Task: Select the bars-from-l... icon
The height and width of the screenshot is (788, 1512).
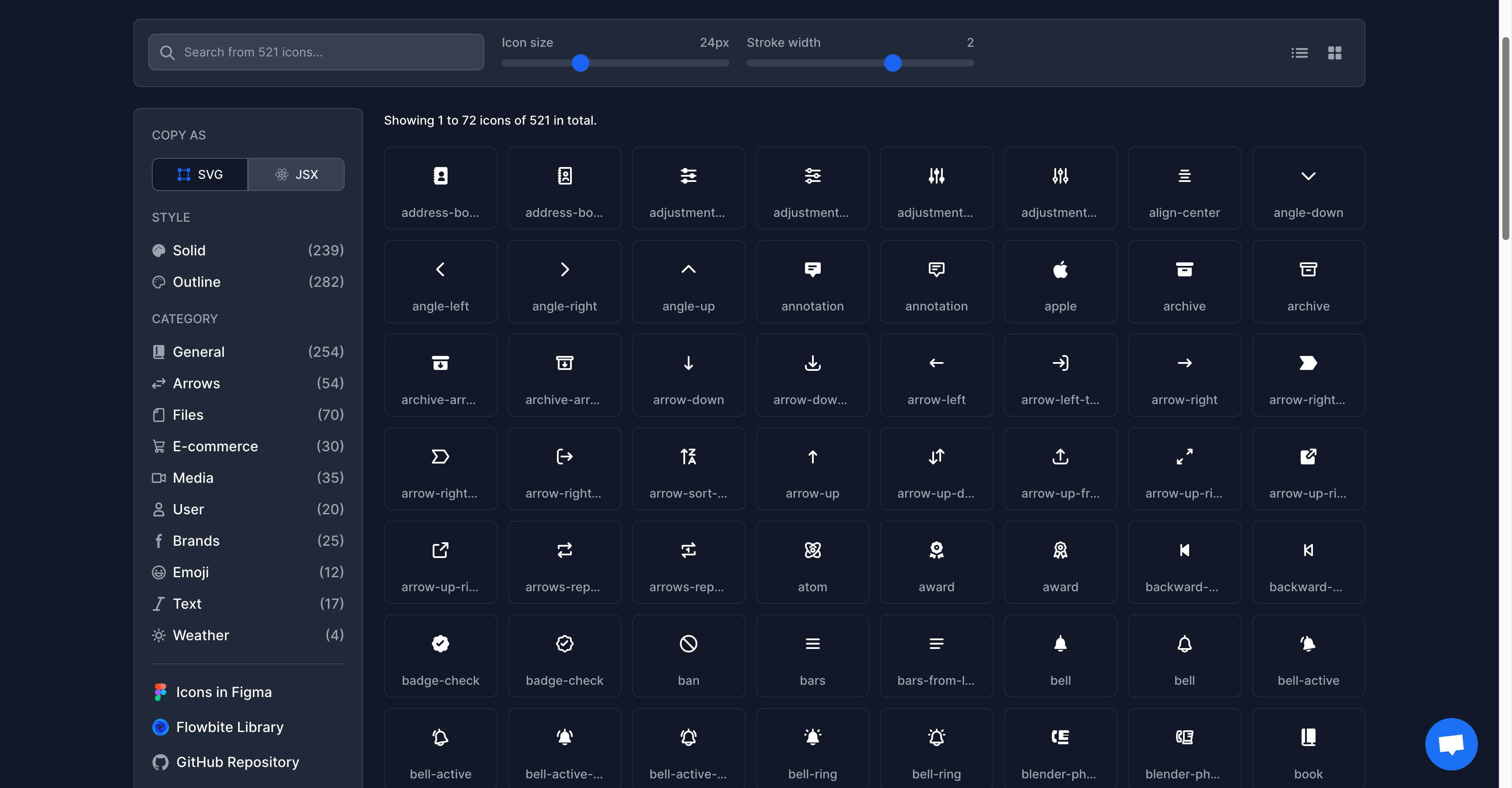Action: click(x=936, y=656)
